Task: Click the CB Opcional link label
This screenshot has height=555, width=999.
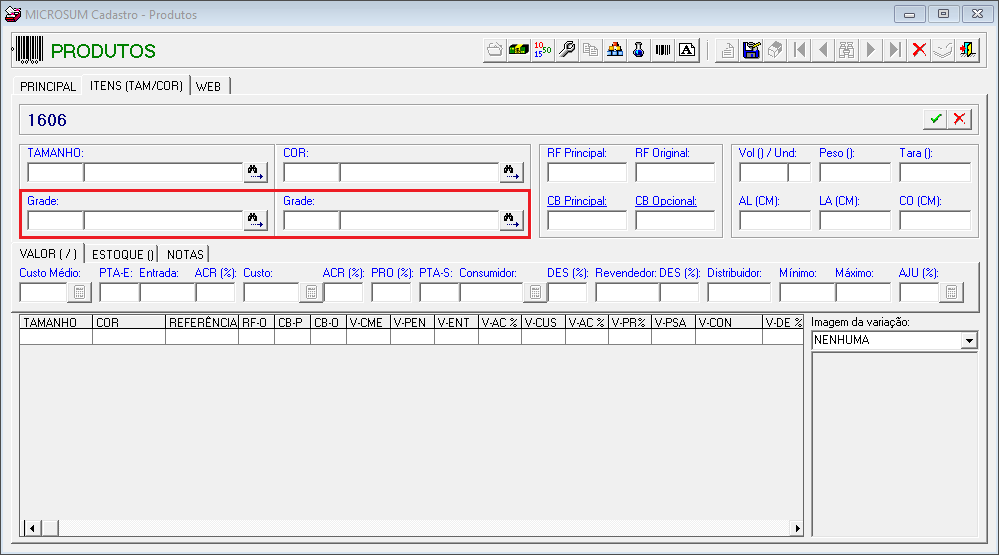Action: [x=666, y=201]
